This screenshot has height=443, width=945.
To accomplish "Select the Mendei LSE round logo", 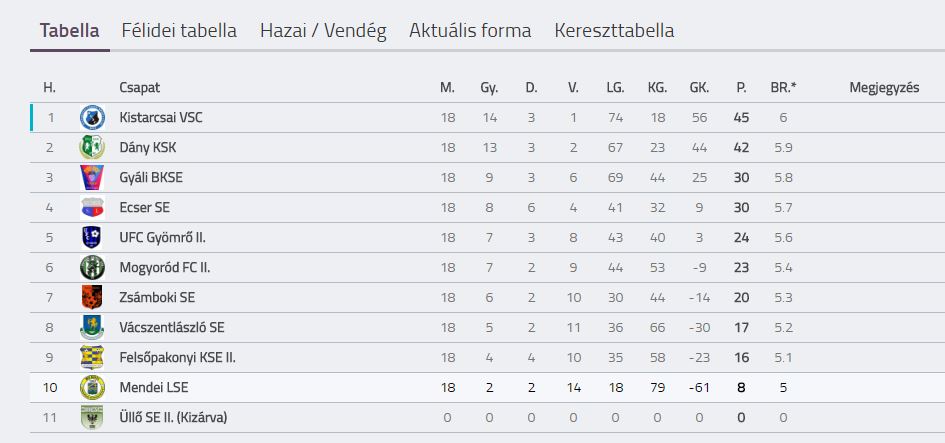I will (x=92, y=388).
